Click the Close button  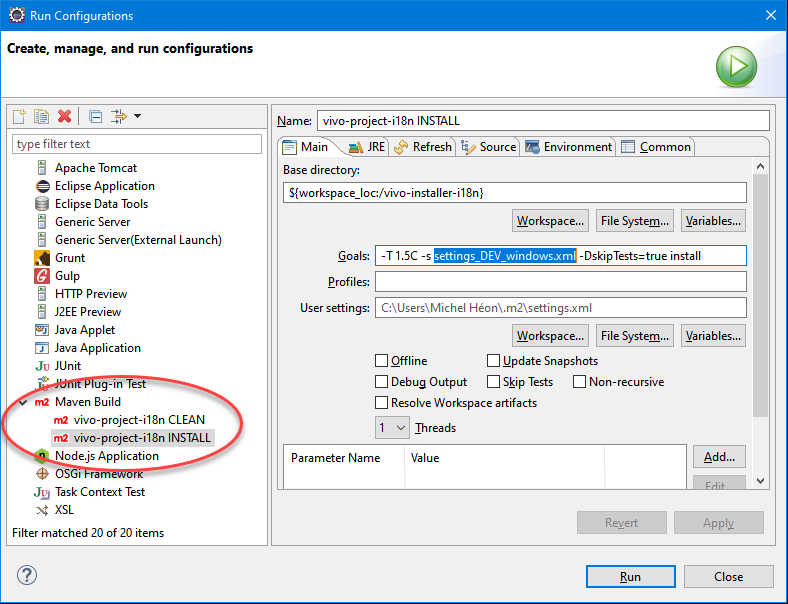tap(728, 576)
